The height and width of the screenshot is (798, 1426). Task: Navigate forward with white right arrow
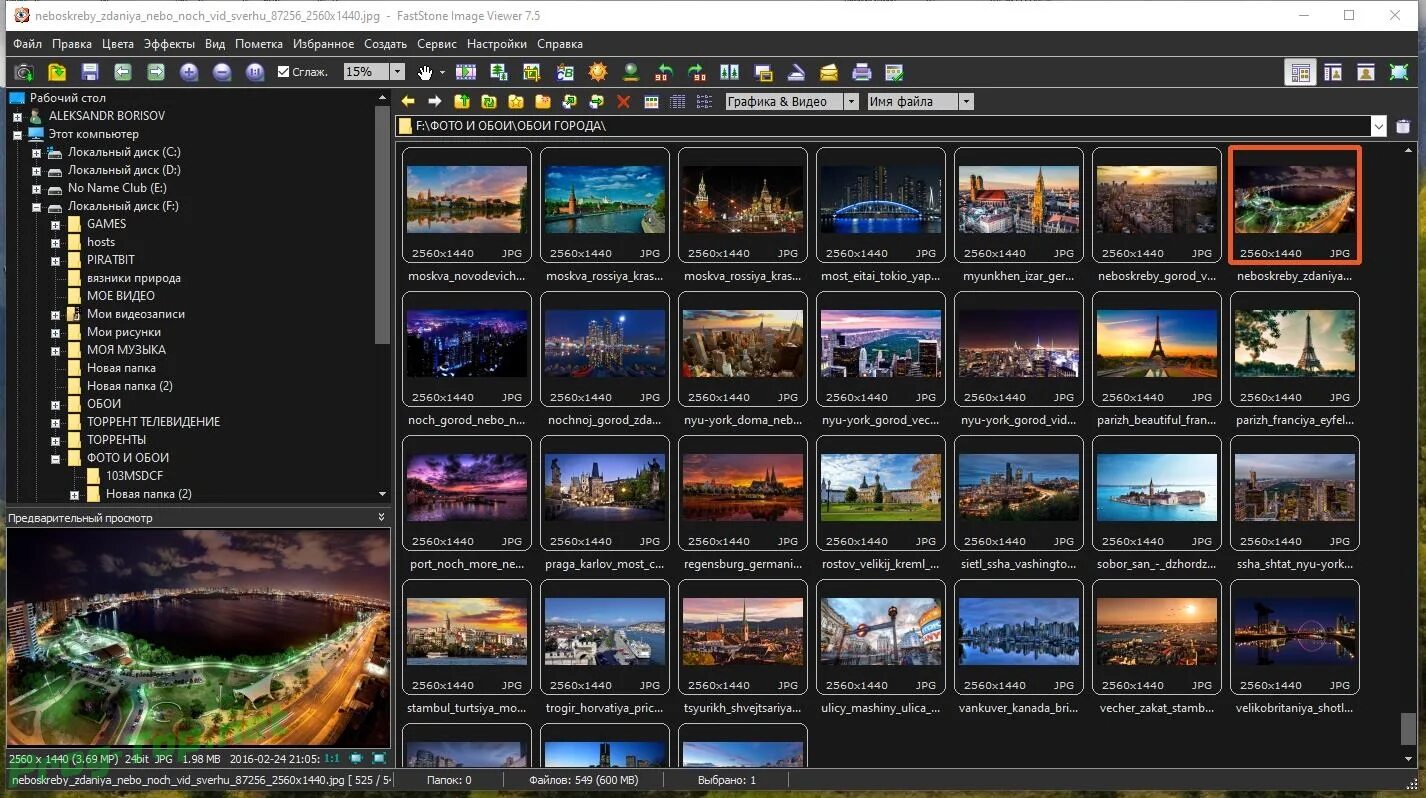coord(435,101)
